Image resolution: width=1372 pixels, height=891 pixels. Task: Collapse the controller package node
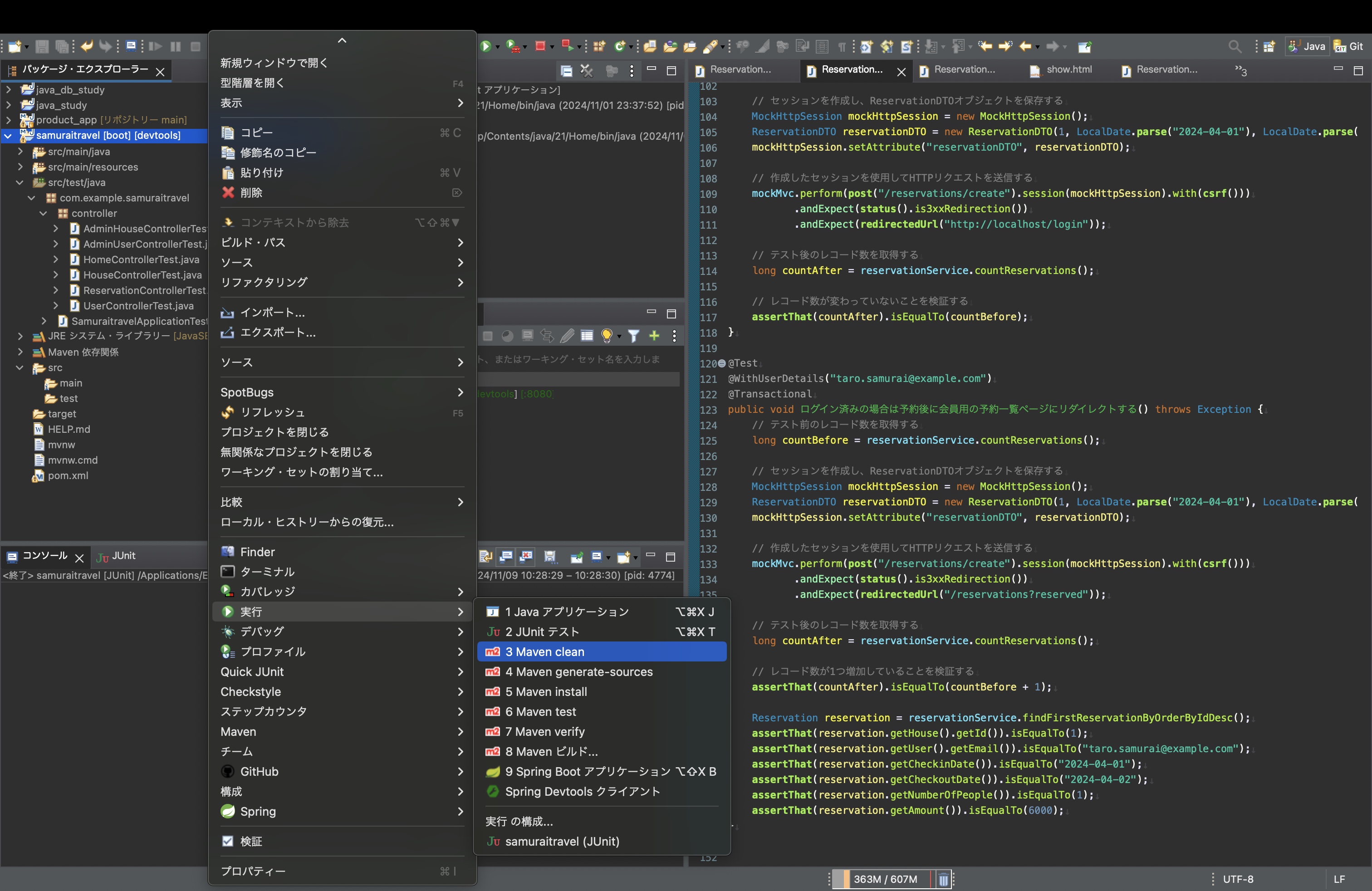click(x=43, y=213)
